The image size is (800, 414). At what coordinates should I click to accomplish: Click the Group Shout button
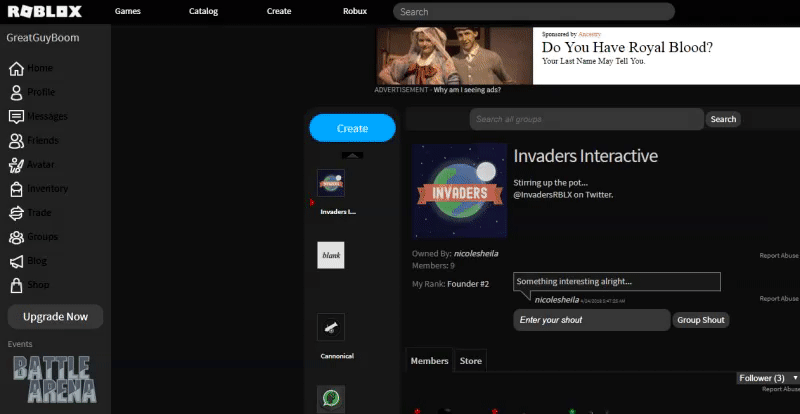tap(701, 320)
